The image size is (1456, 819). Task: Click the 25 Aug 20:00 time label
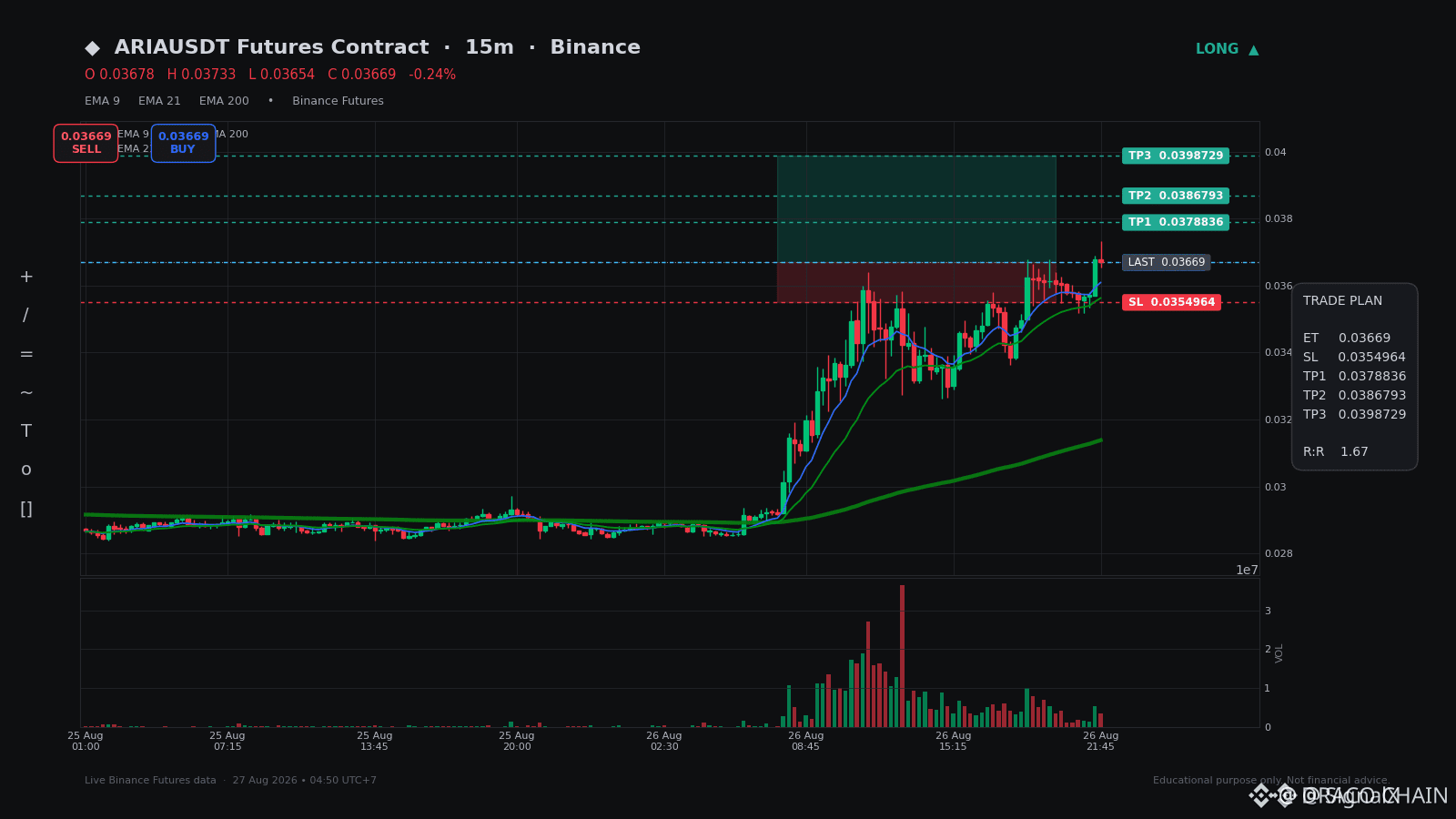(517, 741)
